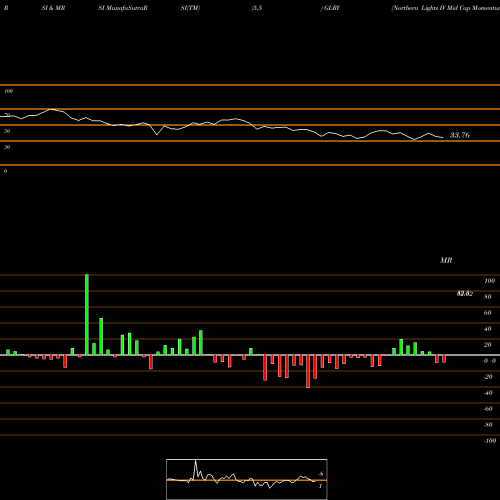Click the tallest green MR histogram bar
Viewport: 500px width, 500px height.
point(87,315)
